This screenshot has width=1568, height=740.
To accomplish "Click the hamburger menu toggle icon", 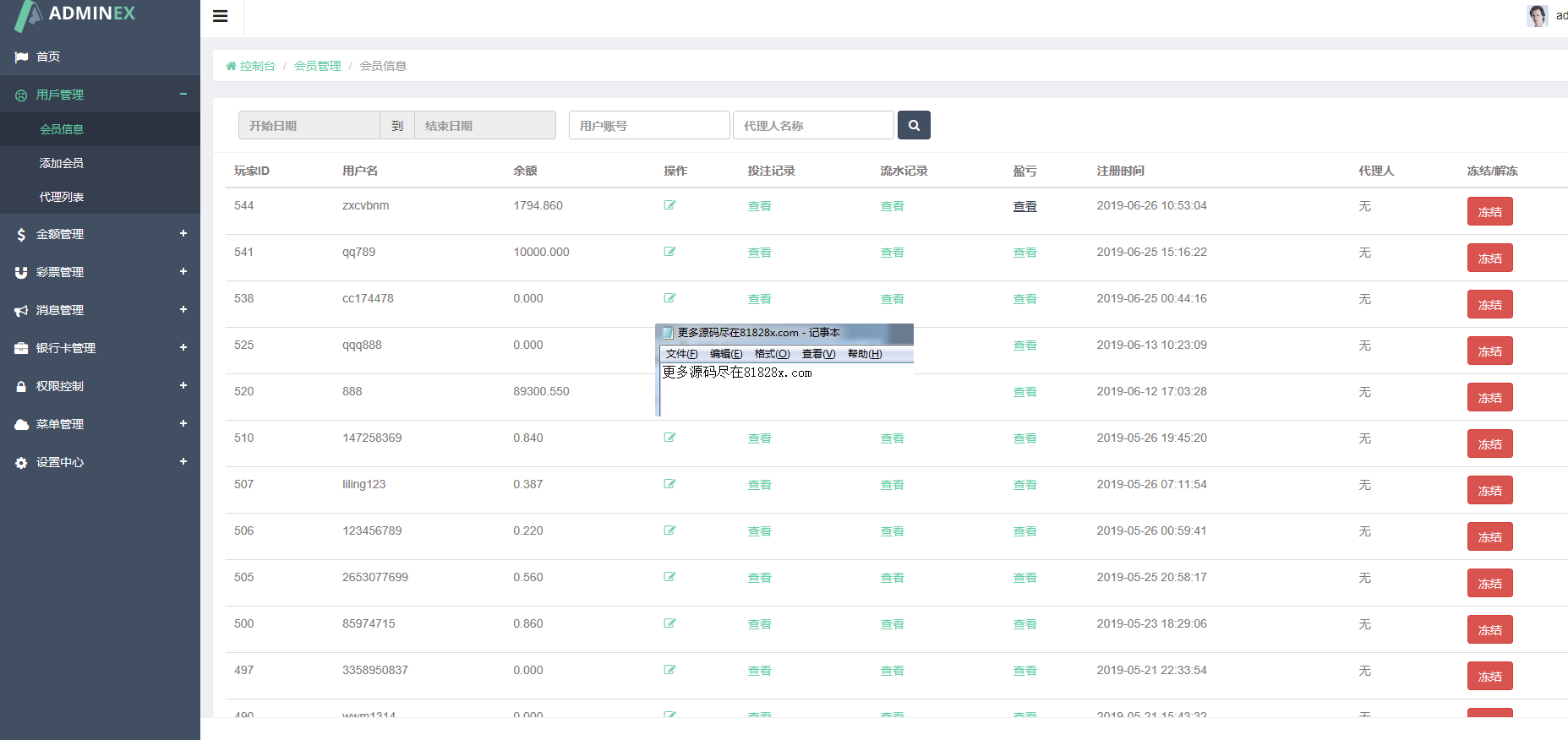I will 220,16.
